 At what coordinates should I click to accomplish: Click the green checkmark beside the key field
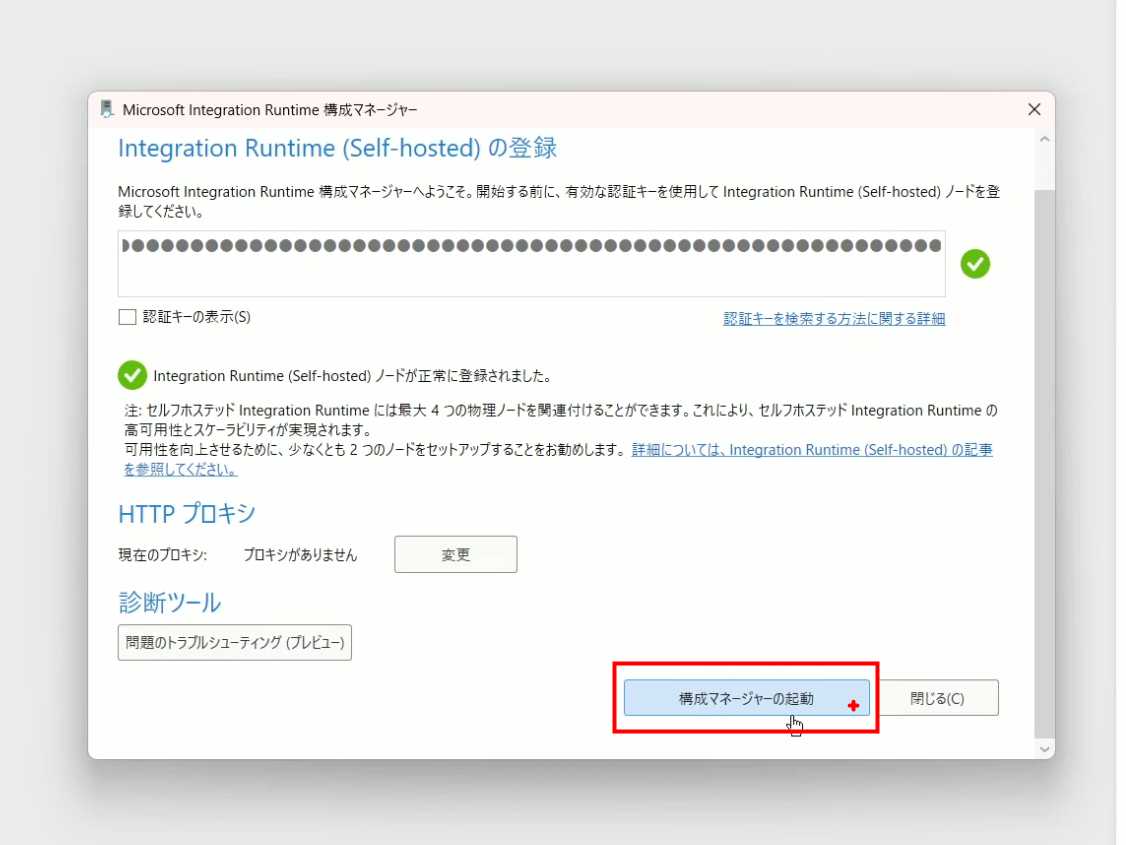975,264
